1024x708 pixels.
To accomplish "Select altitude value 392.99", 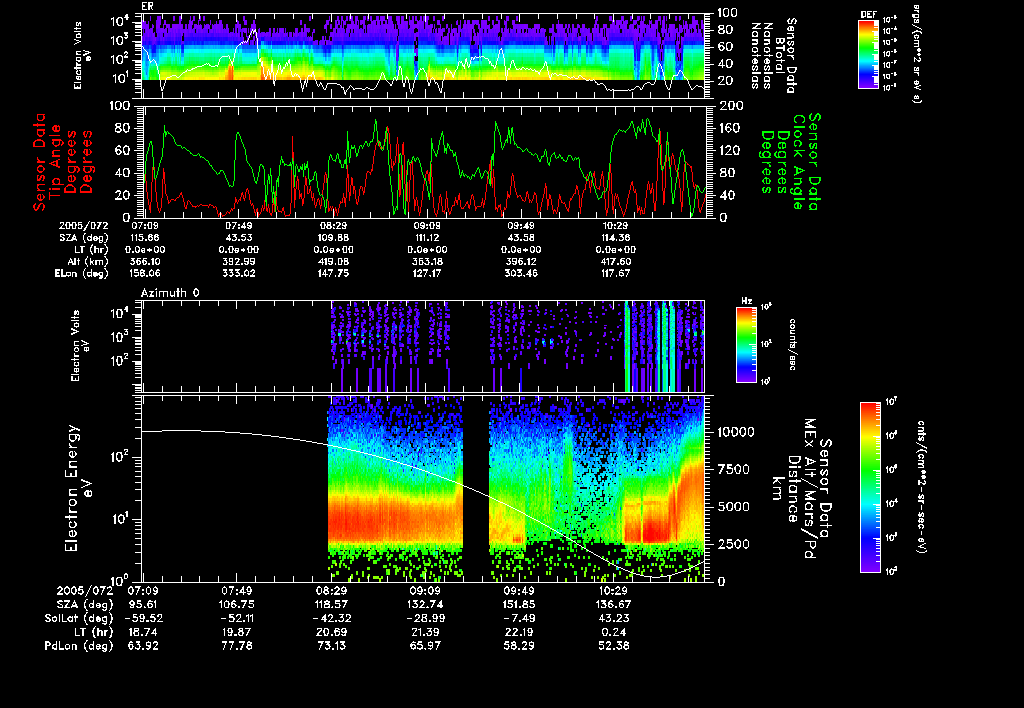I will 240,261.
